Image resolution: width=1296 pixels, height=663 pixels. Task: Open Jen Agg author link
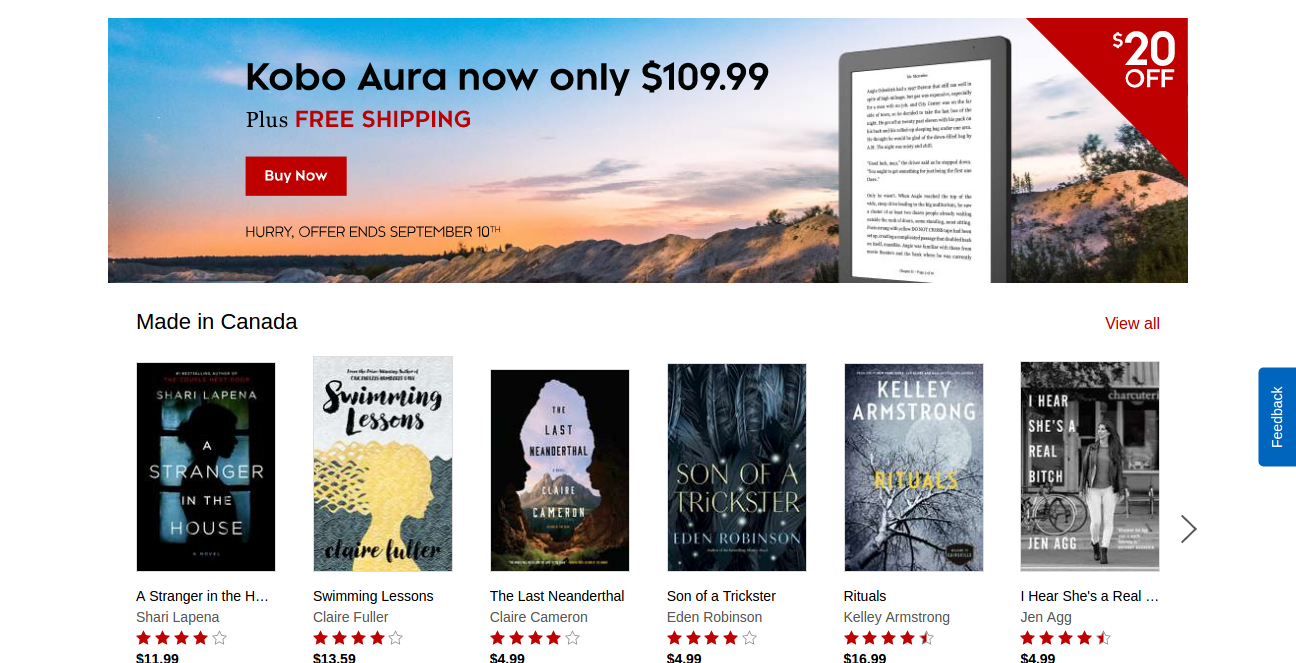(x=1046, y=617)
